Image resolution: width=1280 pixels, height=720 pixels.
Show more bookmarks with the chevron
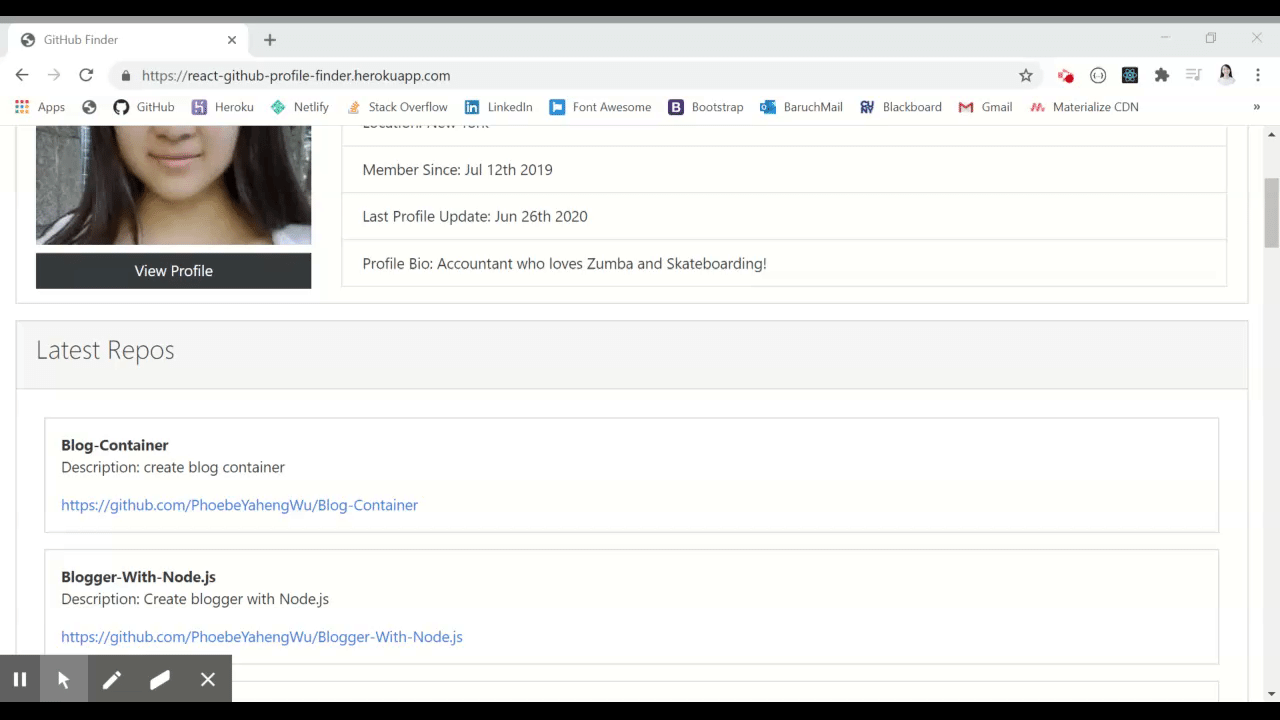pos(1257,107)
